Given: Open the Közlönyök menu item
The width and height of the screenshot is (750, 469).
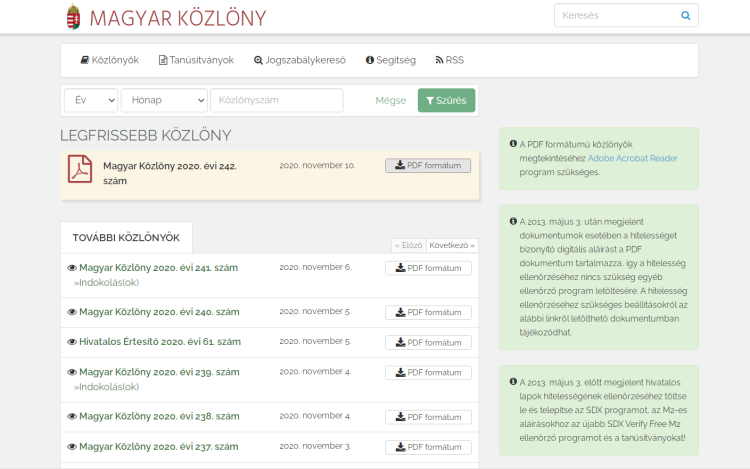Looking at the screenshot, I should point(109,60).
